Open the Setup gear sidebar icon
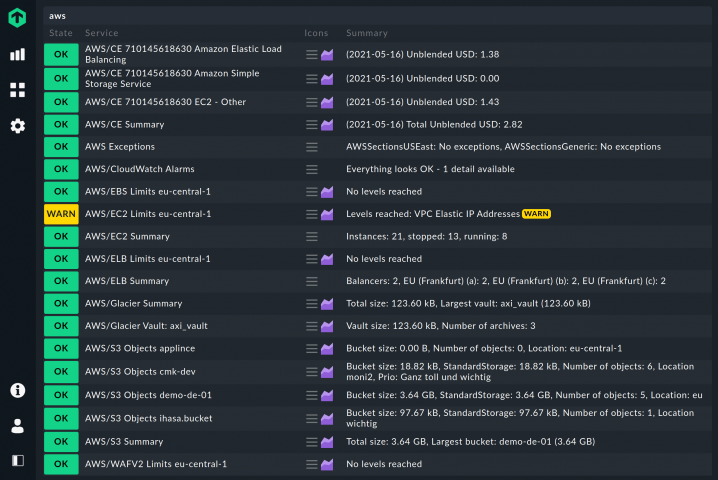Viewport: 718px width, 480px height. [17, 125]
